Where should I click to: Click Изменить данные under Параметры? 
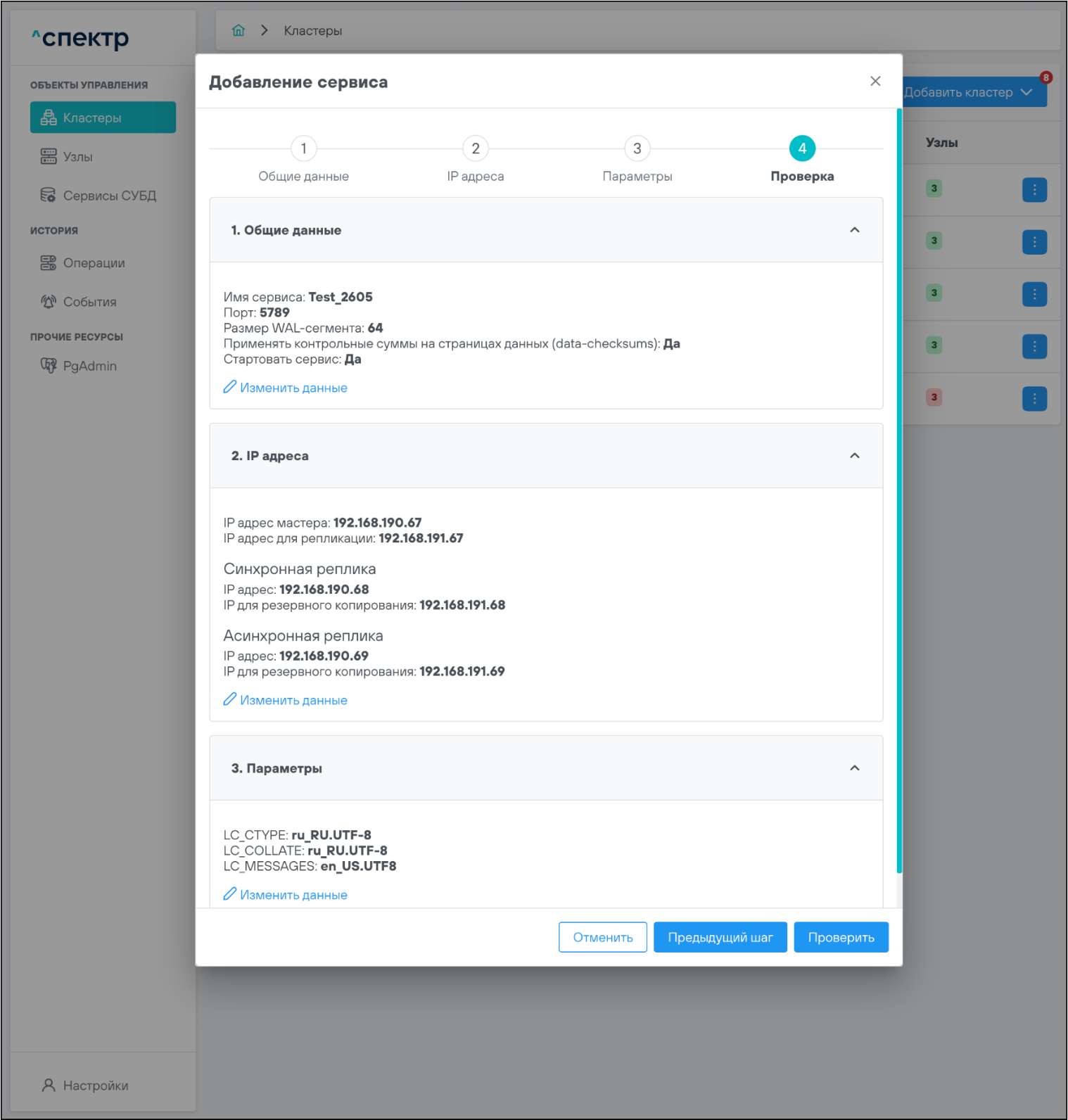286,895
